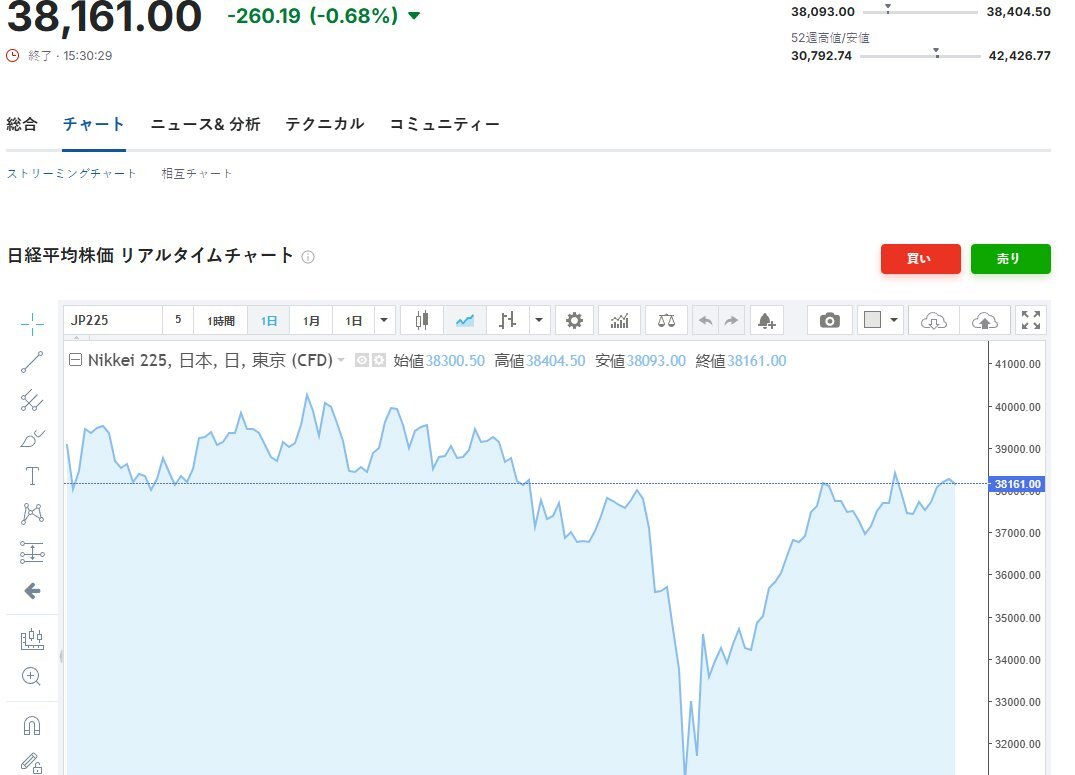Click the green 売り button
The width and height of the screenshot is (1075, 775).
pyautogui.click(x=1010, y=259)
